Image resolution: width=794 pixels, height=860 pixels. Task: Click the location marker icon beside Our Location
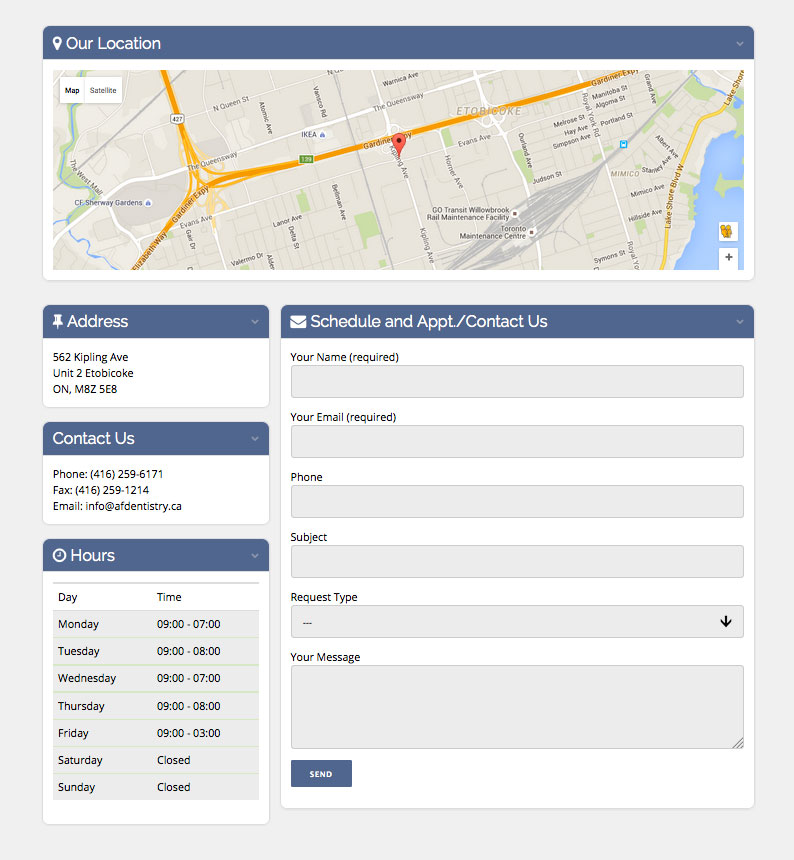pos(57,43)
